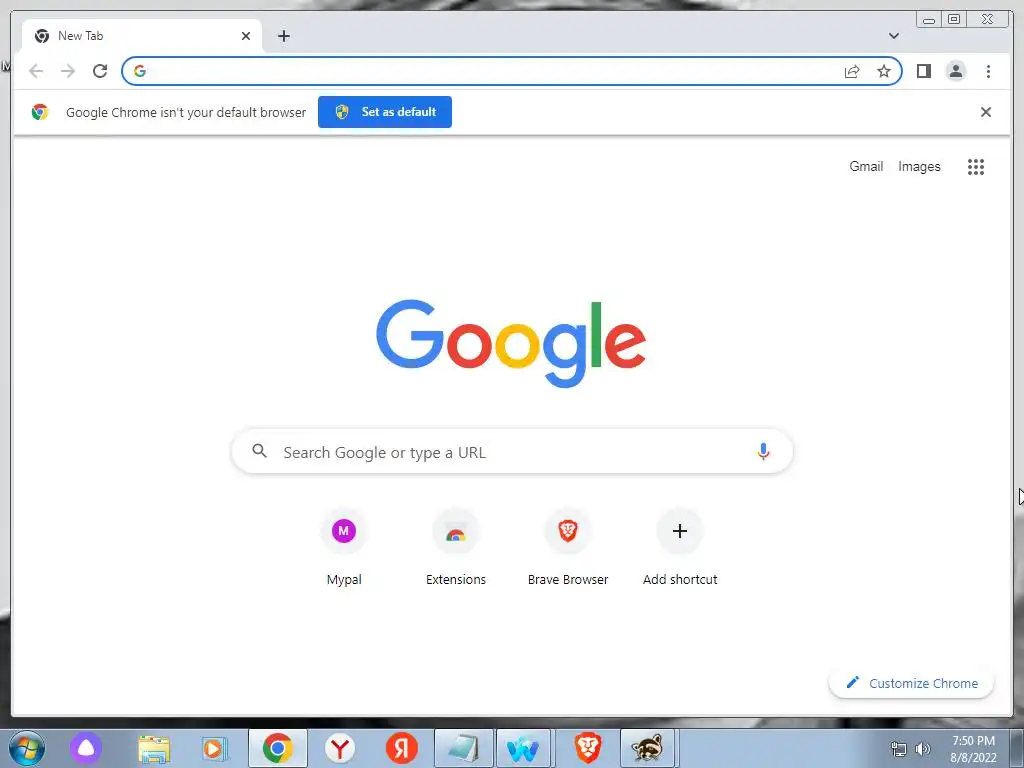Open the Gmail link

[x=866, y=167]
